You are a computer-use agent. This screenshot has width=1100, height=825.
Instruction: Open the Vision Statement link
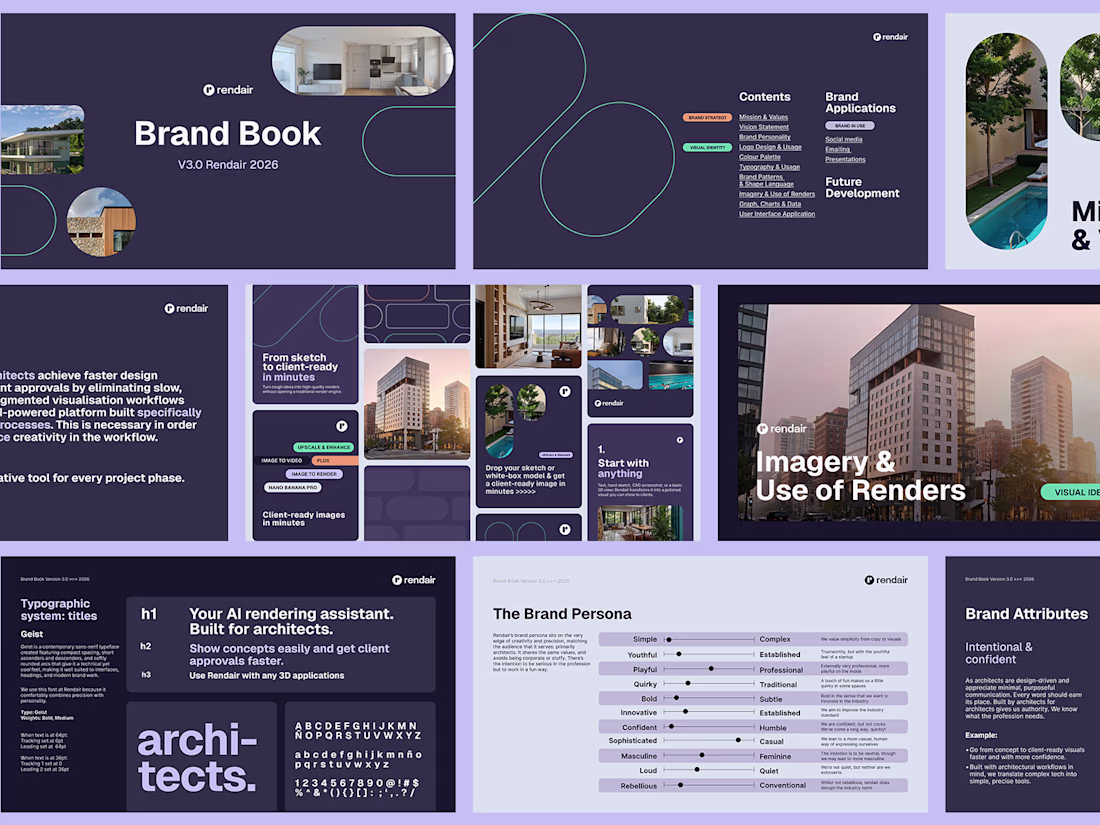[x=764, y=127]
